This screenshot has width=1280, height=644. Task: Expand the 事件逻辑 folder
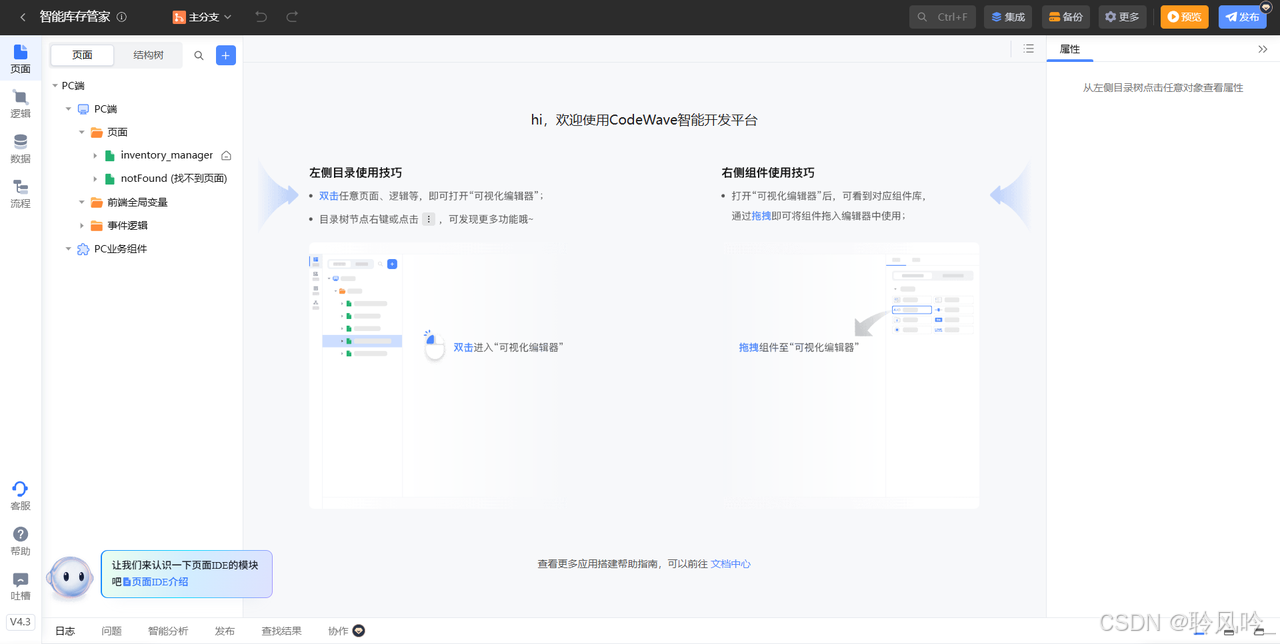(82, 225)
